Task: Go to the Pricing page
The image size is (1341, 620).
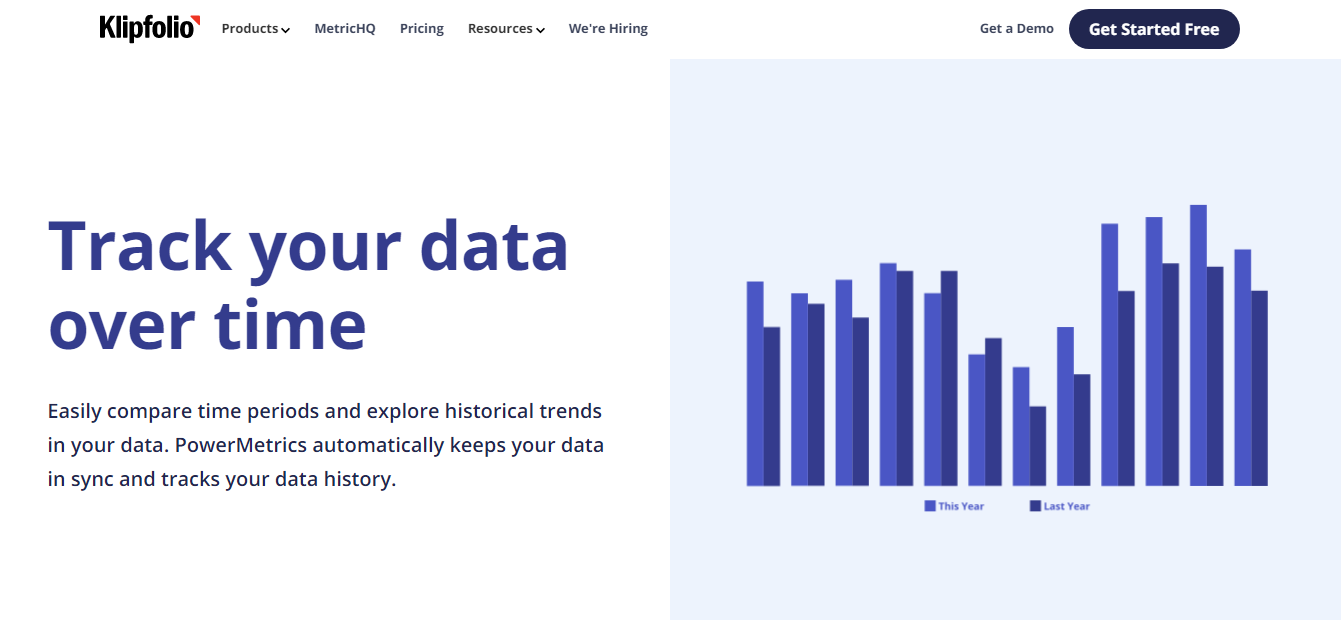Action: [x=422, y=29]
